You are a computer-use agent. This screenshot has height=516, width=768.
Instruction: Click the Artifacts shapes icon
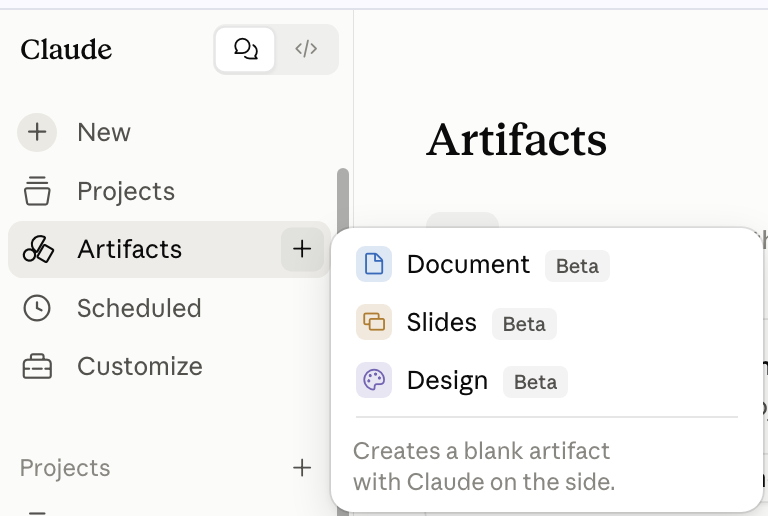click(38, 249)
